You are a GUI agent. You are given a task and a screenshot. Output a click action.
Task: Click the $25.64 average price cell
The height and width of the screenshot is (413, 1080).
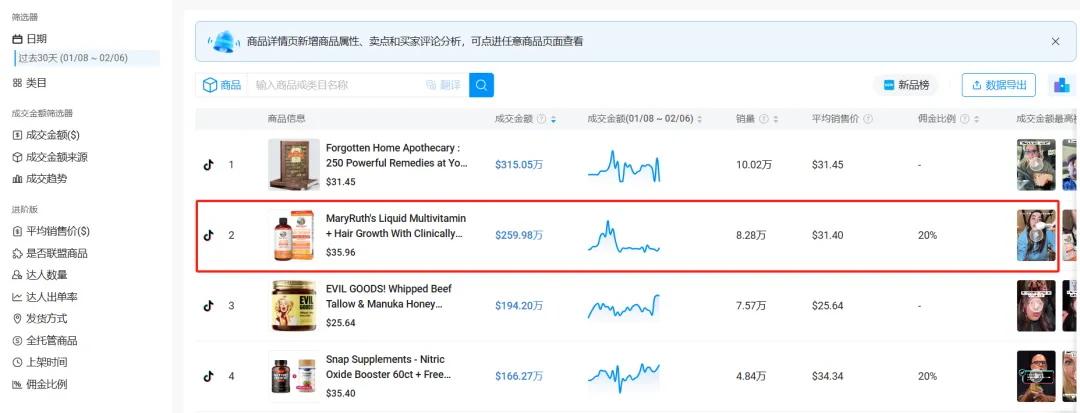click(827, 306)
